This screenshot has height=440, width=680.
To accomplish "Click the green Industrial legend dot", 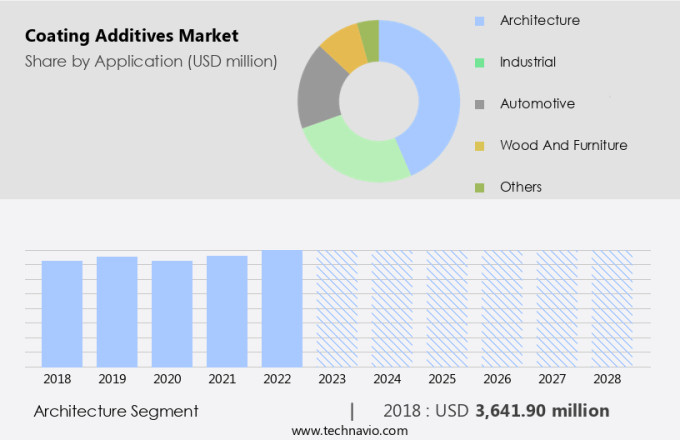I will [x=481, y=62].
